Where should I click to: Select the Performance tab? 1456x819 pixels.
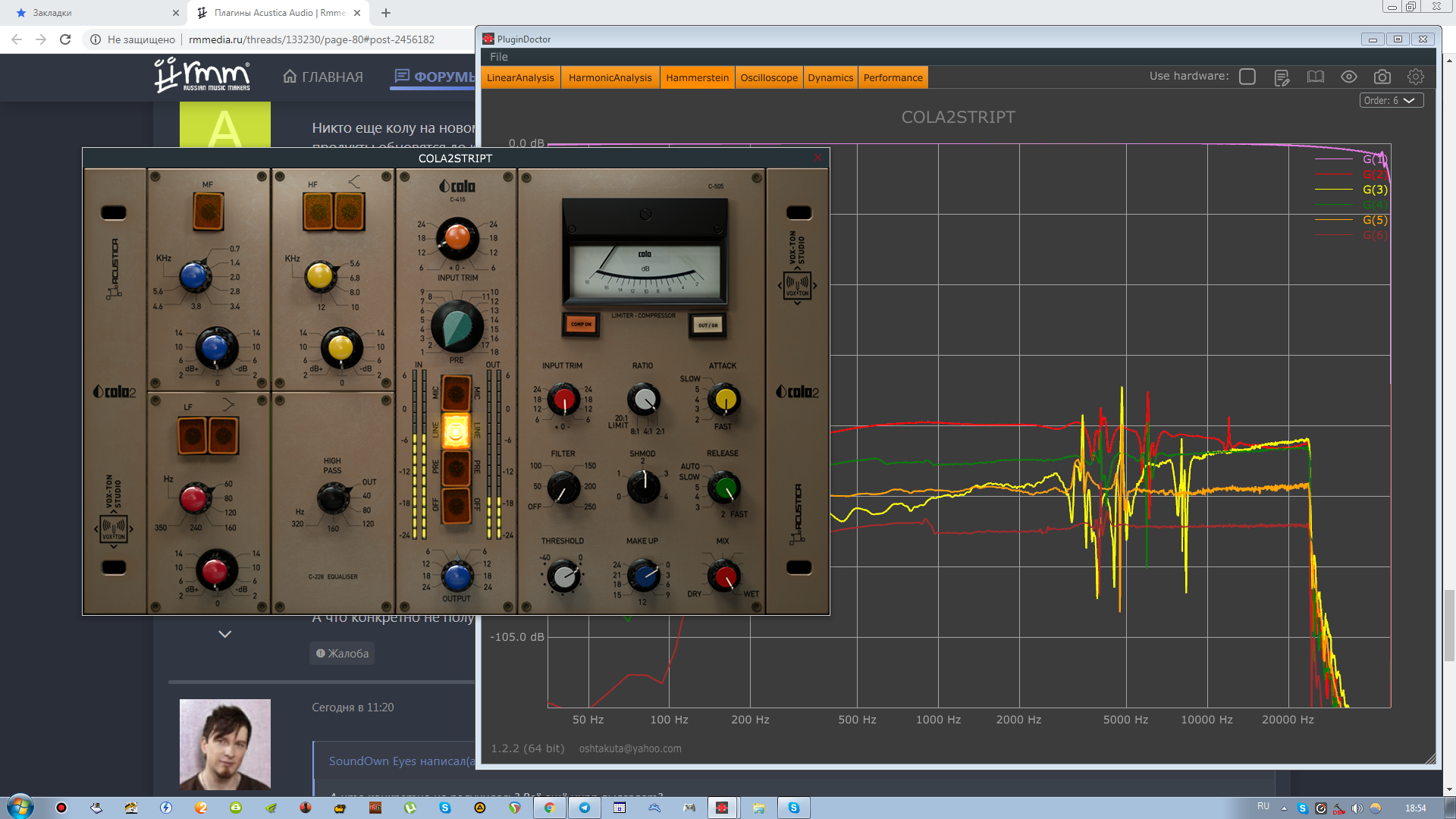point(893,77)
